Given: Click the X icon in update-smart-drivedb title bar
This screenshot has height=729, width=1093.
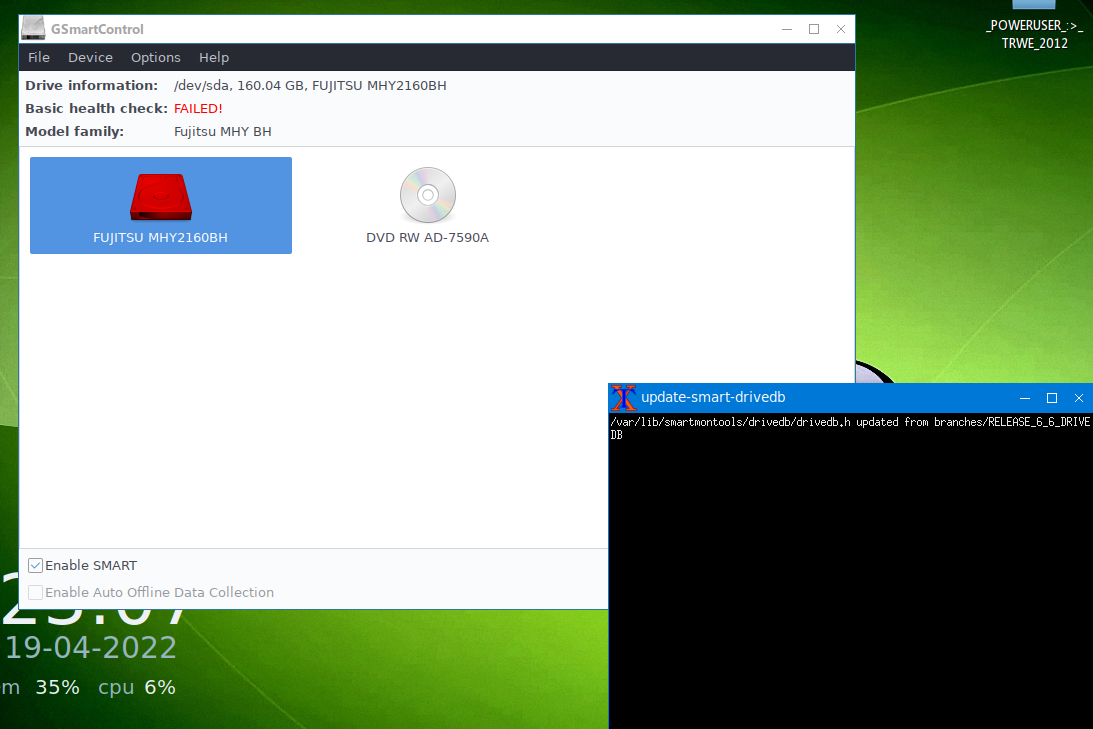Looking at the screenshot, I should pyautogui.click(x=624, y=398).
